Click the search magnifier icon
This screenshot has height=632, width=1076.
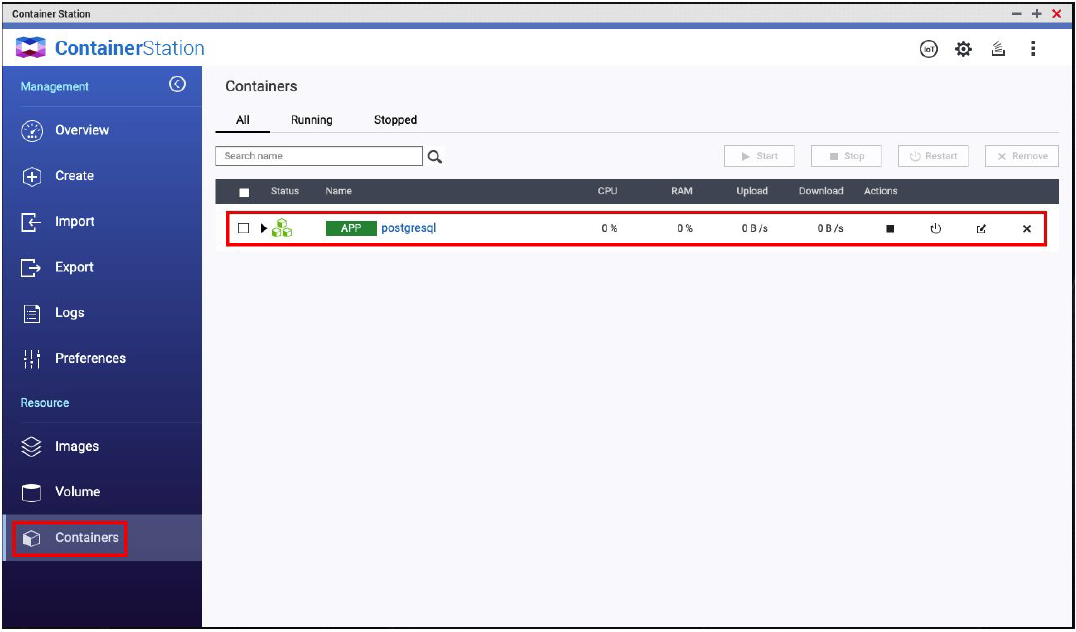(x=435, y=157)
